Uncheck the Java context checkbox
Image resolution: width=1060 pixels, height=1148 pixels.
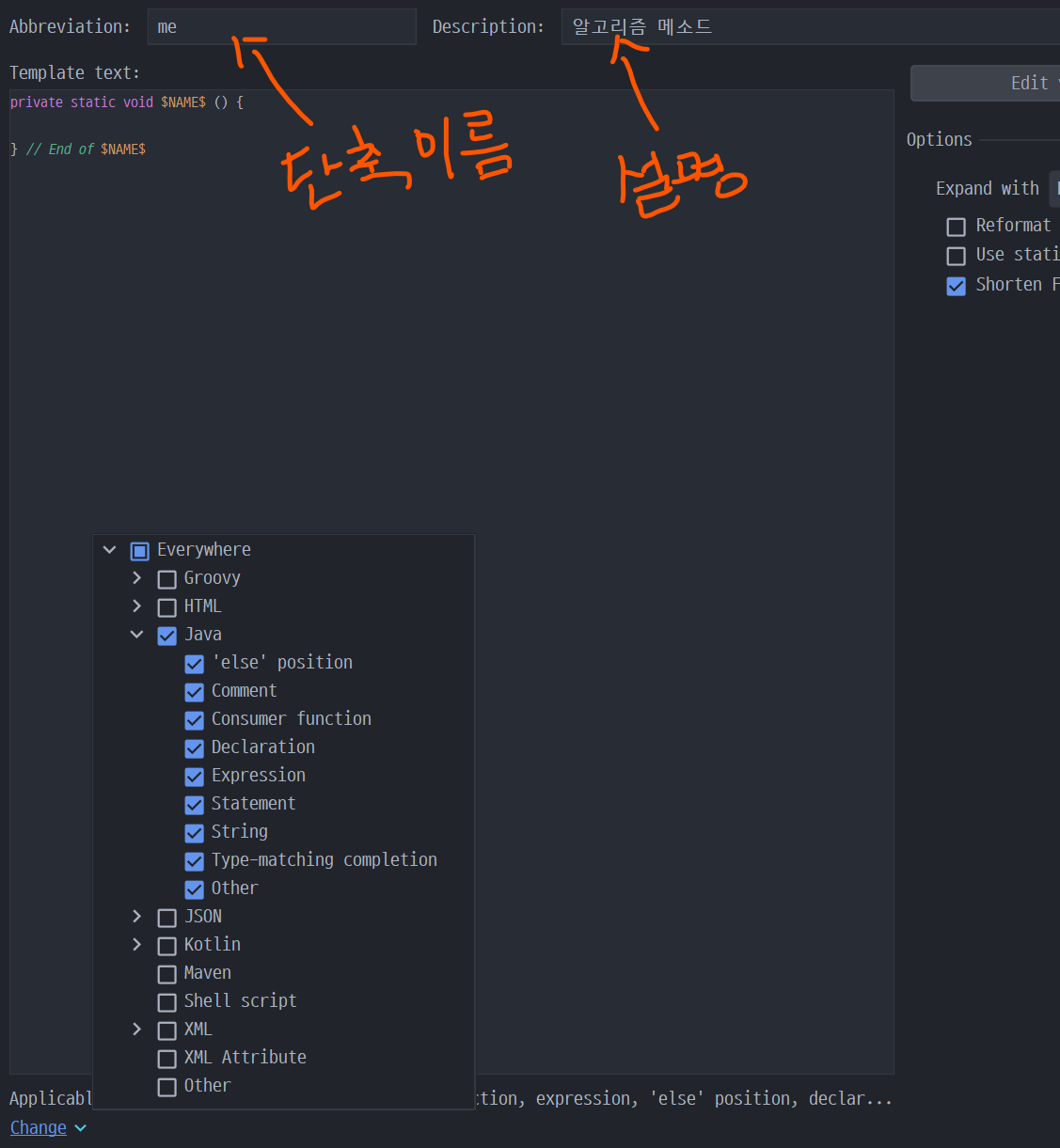166,636
